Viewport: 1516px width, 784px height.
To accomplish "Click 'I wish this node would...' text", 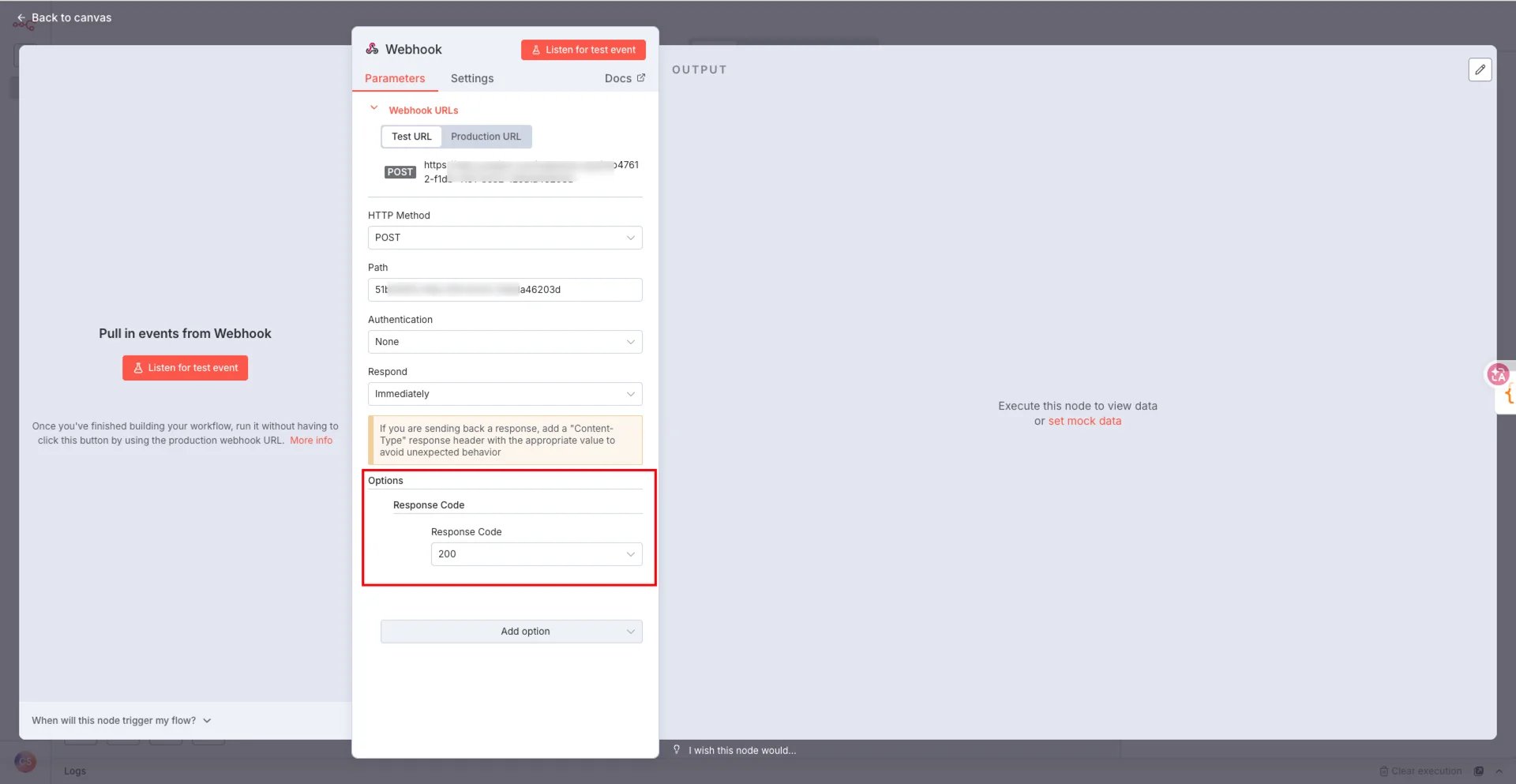I will (742, 750).
